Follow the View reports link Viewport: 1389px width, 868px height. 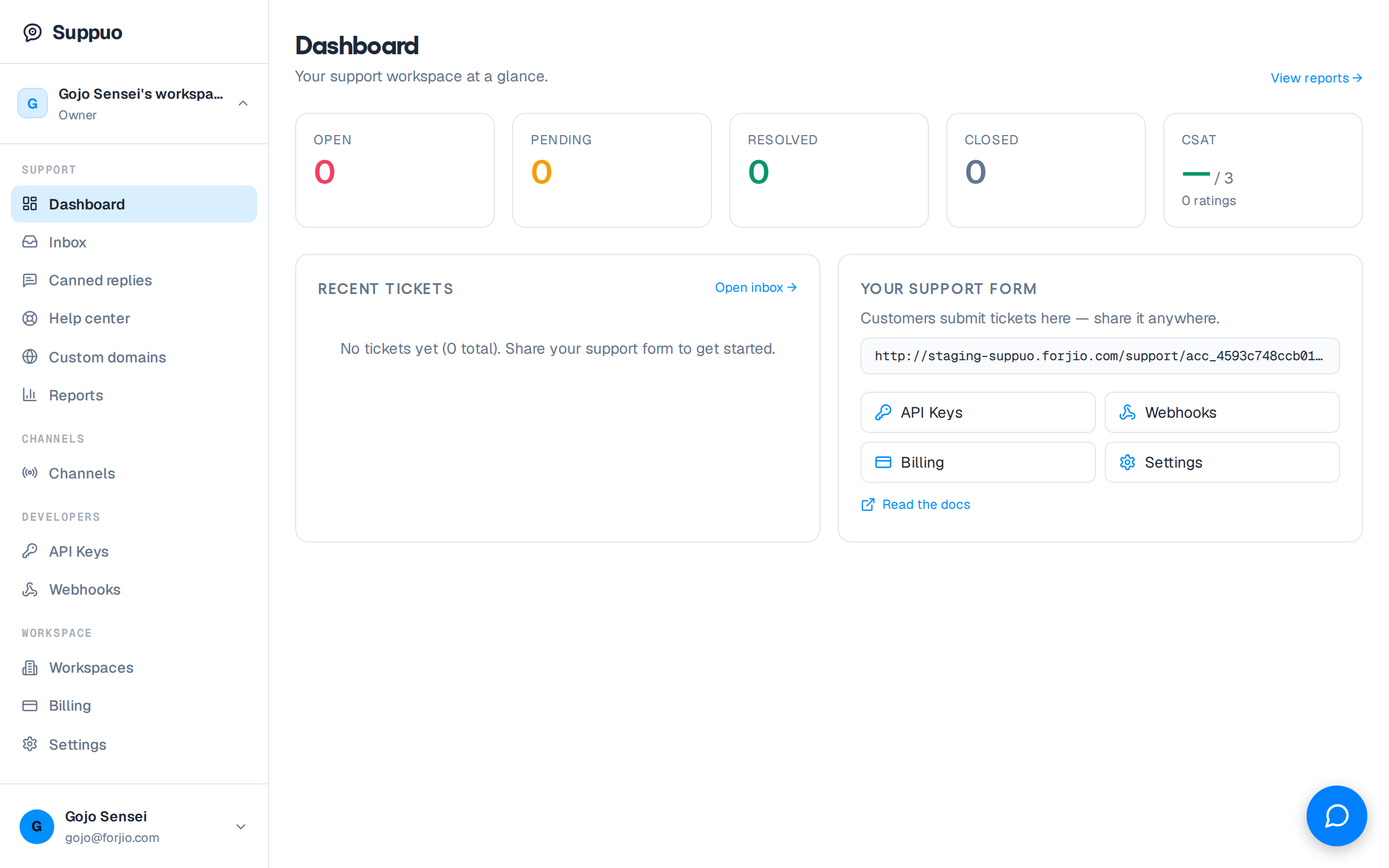[x=1316, y=78]
